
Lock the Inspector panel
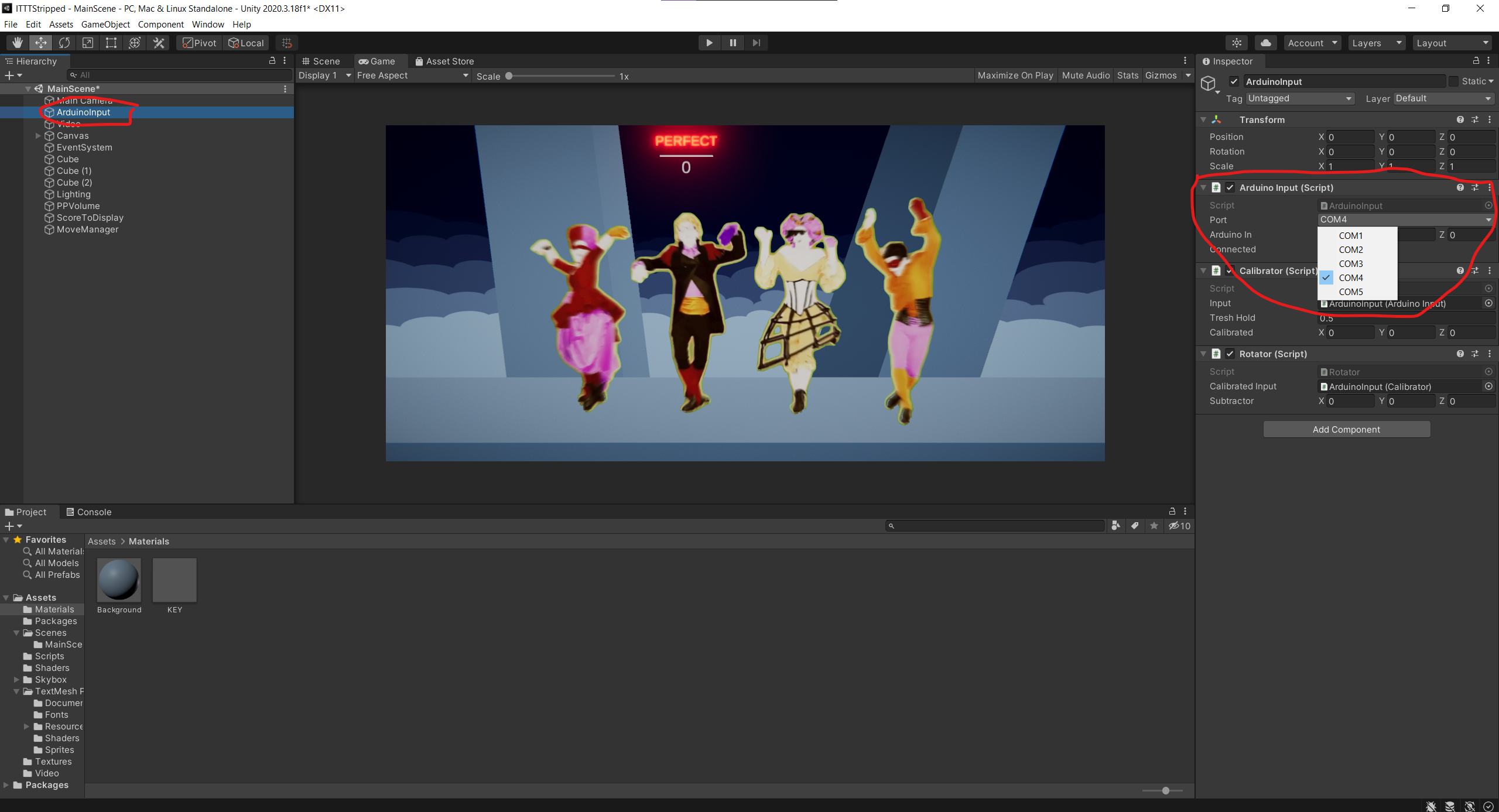point(1476,61)
